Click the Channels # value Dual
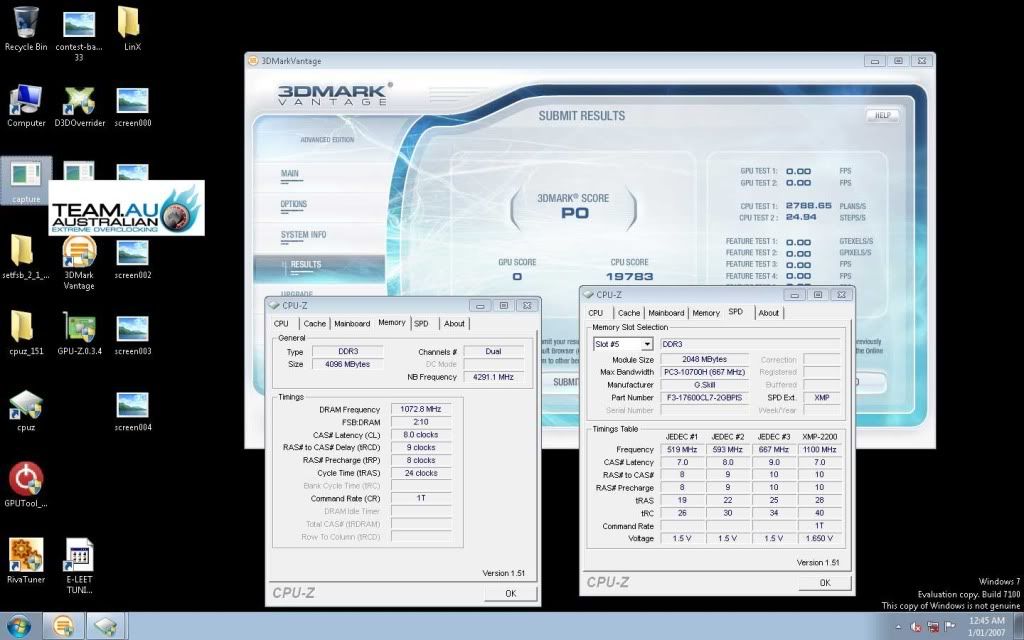 coord(493,351)
